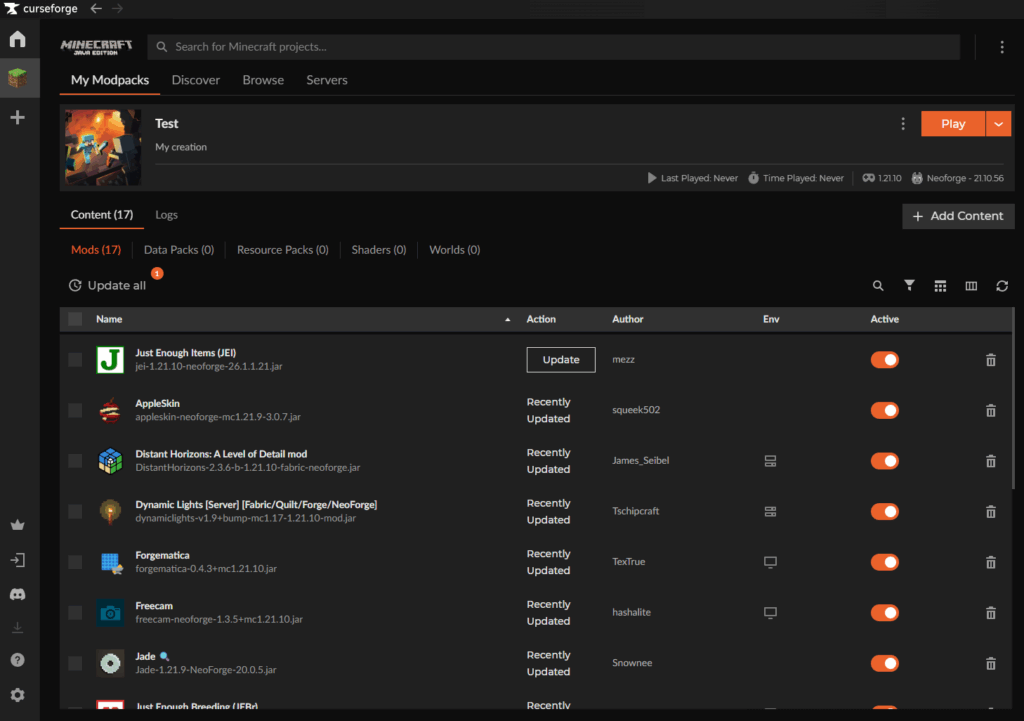Switch to grid view icon
Image resolution: width=1024 pixels, height=721 pixels.
click(940, 286)
